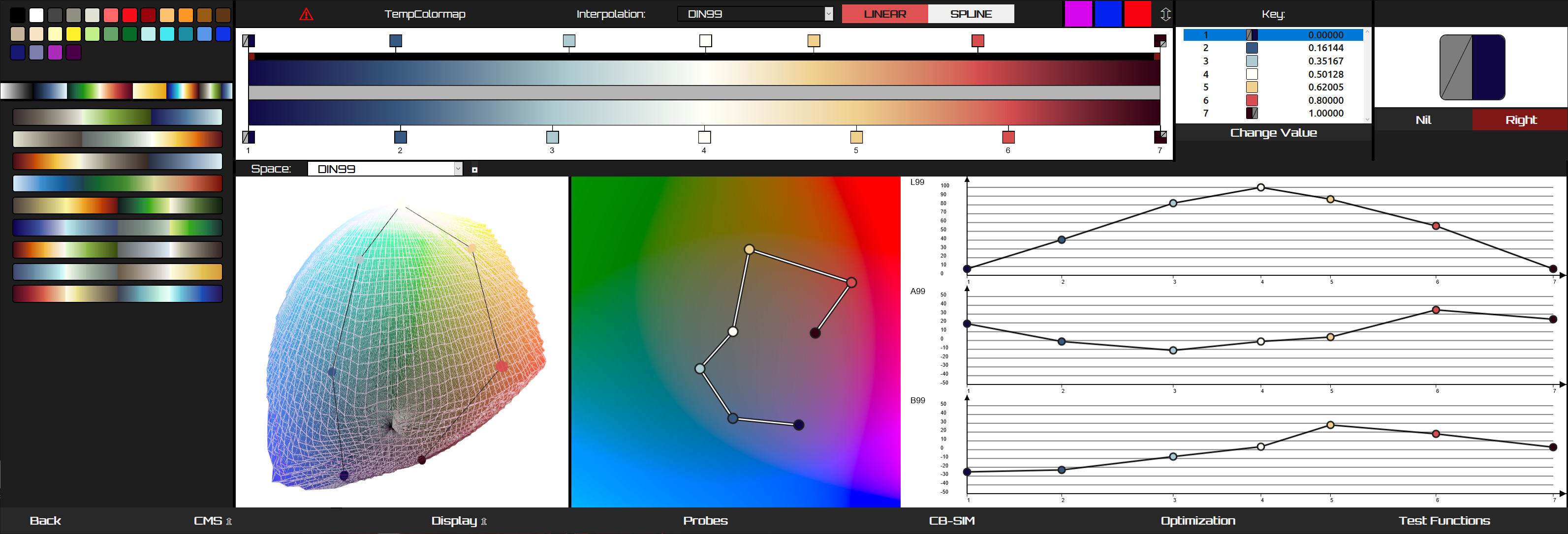Select key 7 dark marker above the colormap

[x=1160, y=41]
